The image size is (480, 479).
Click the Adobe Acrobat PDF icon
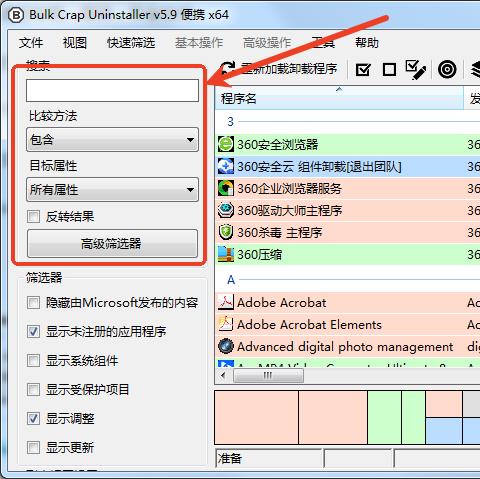[x=226, y=302]
